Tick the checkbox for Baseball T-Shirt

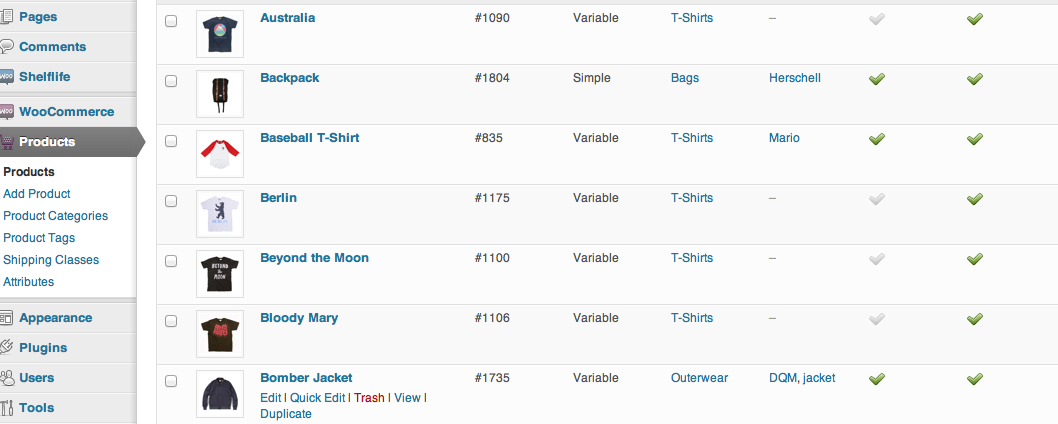pyautogui.click(x=171, y=141)
